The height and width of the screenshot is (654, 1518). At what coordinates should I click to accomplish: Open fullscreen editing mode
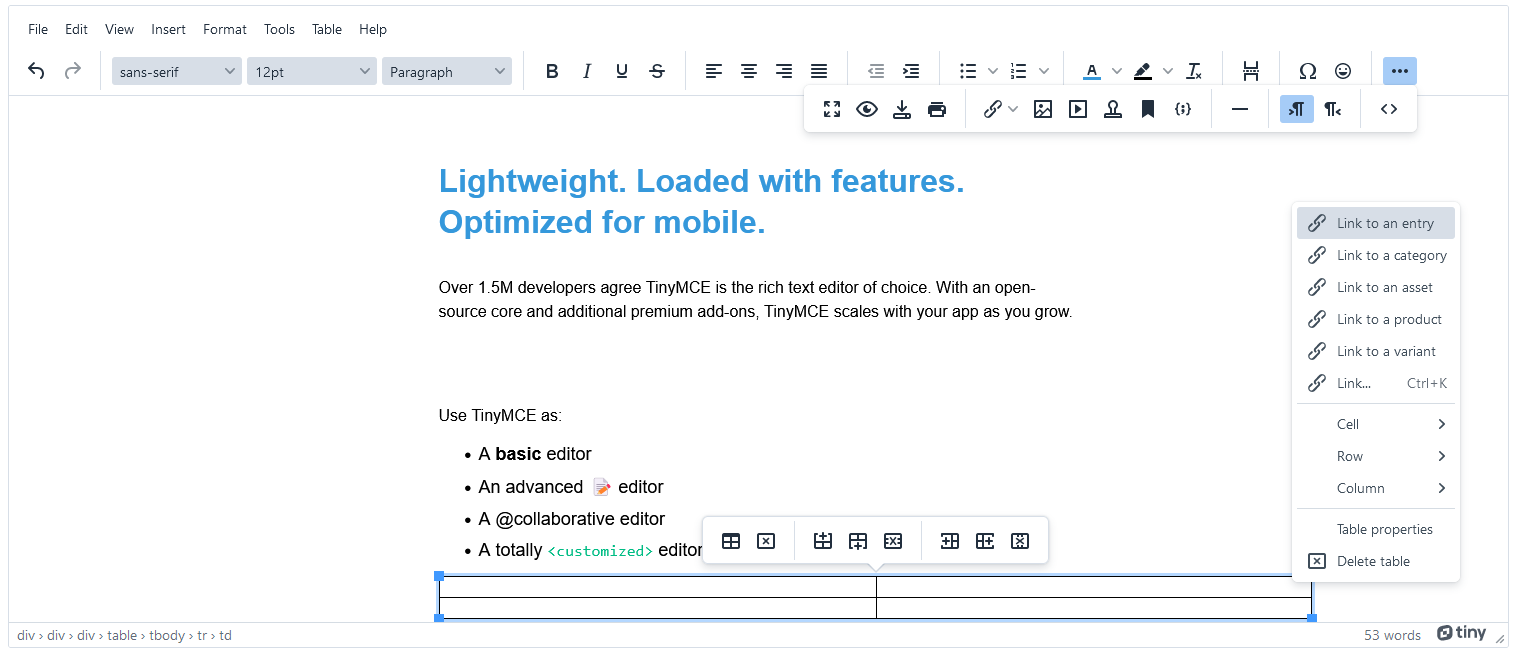[832, 109]
